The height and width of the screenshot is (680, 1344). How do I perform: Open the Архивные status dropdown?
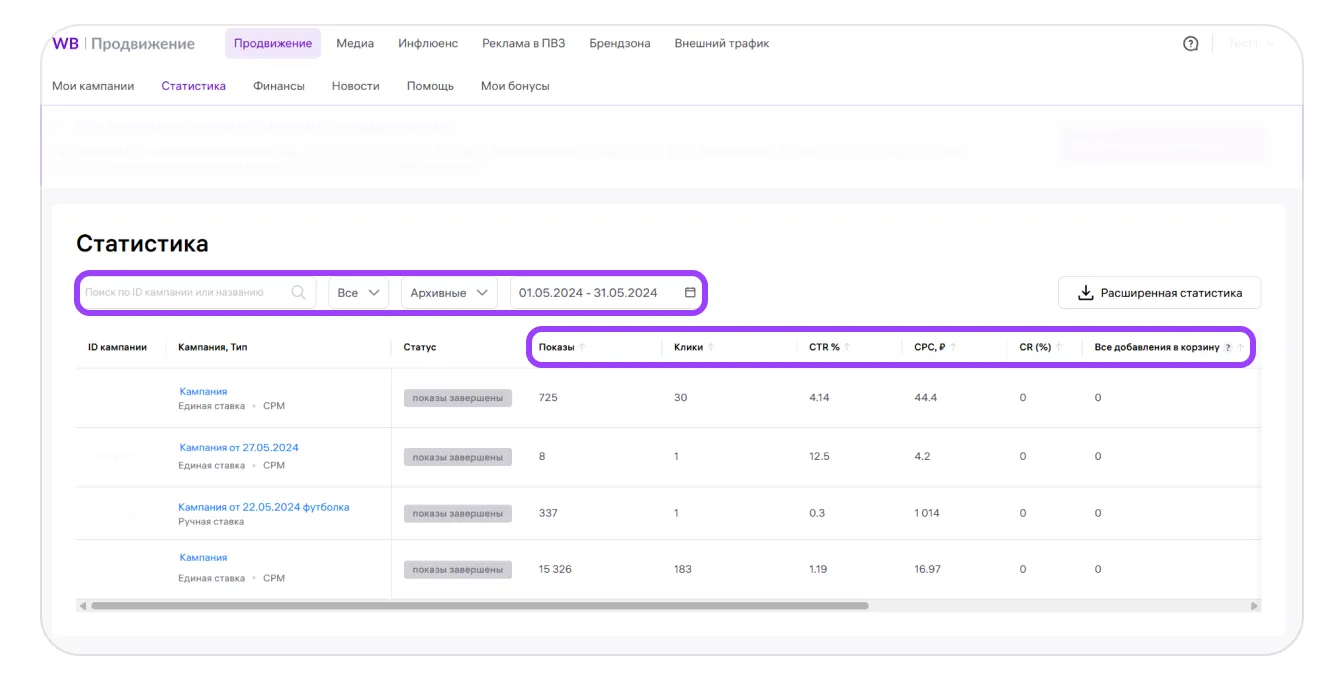pyautogui.click(x=449, y=293)
